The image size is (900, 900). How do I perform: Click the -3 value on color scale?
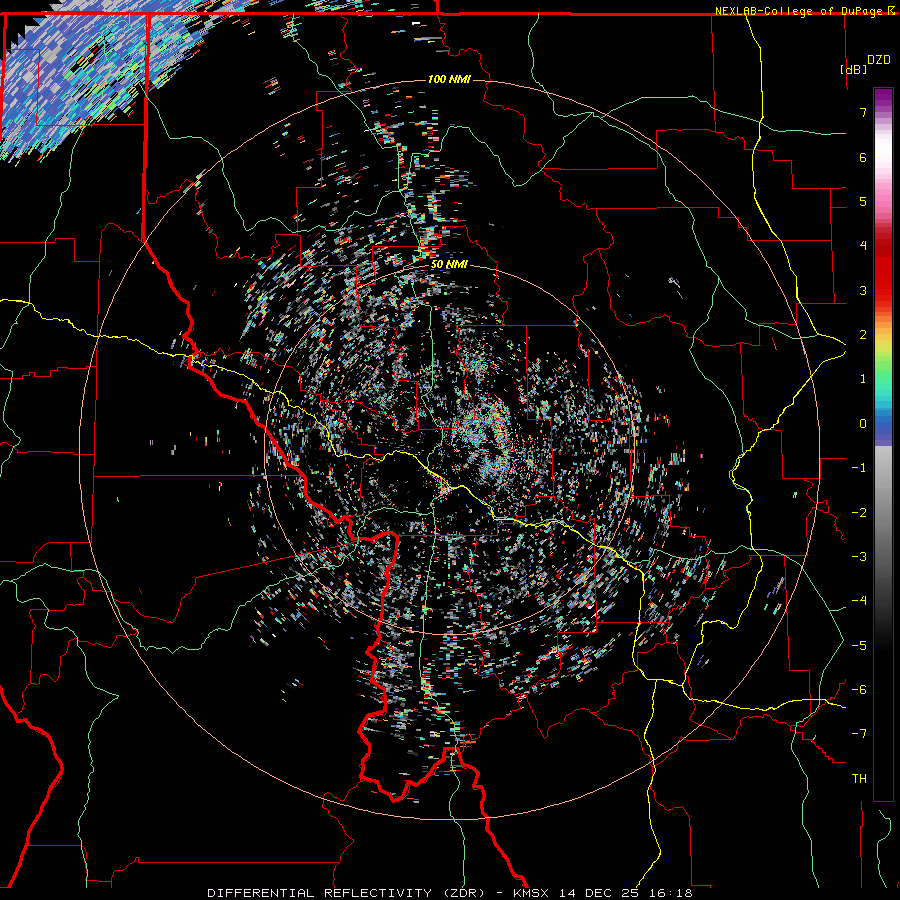tap(859, 557)
